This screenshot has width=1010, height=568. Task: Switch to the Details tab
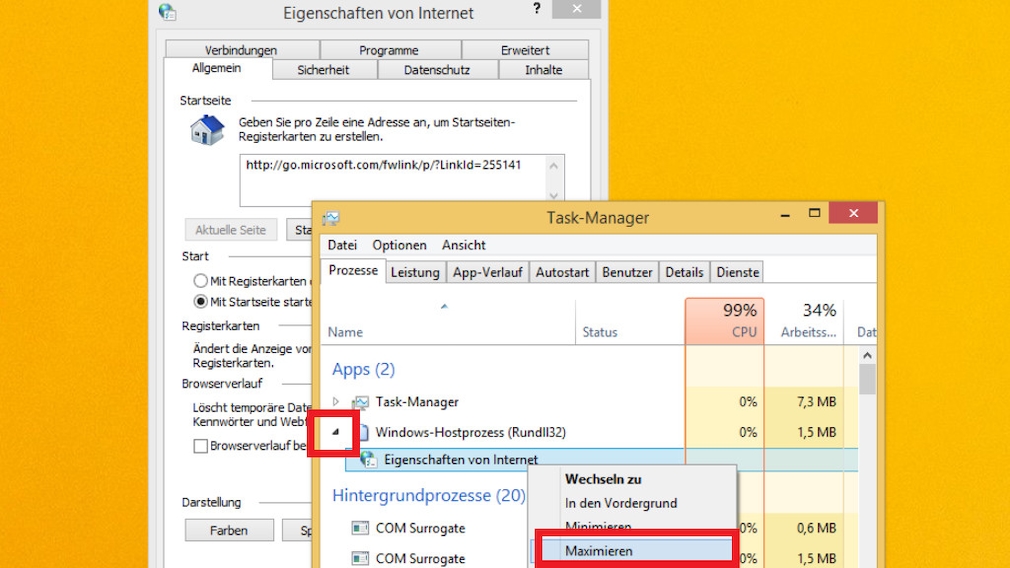pos(684,272)
